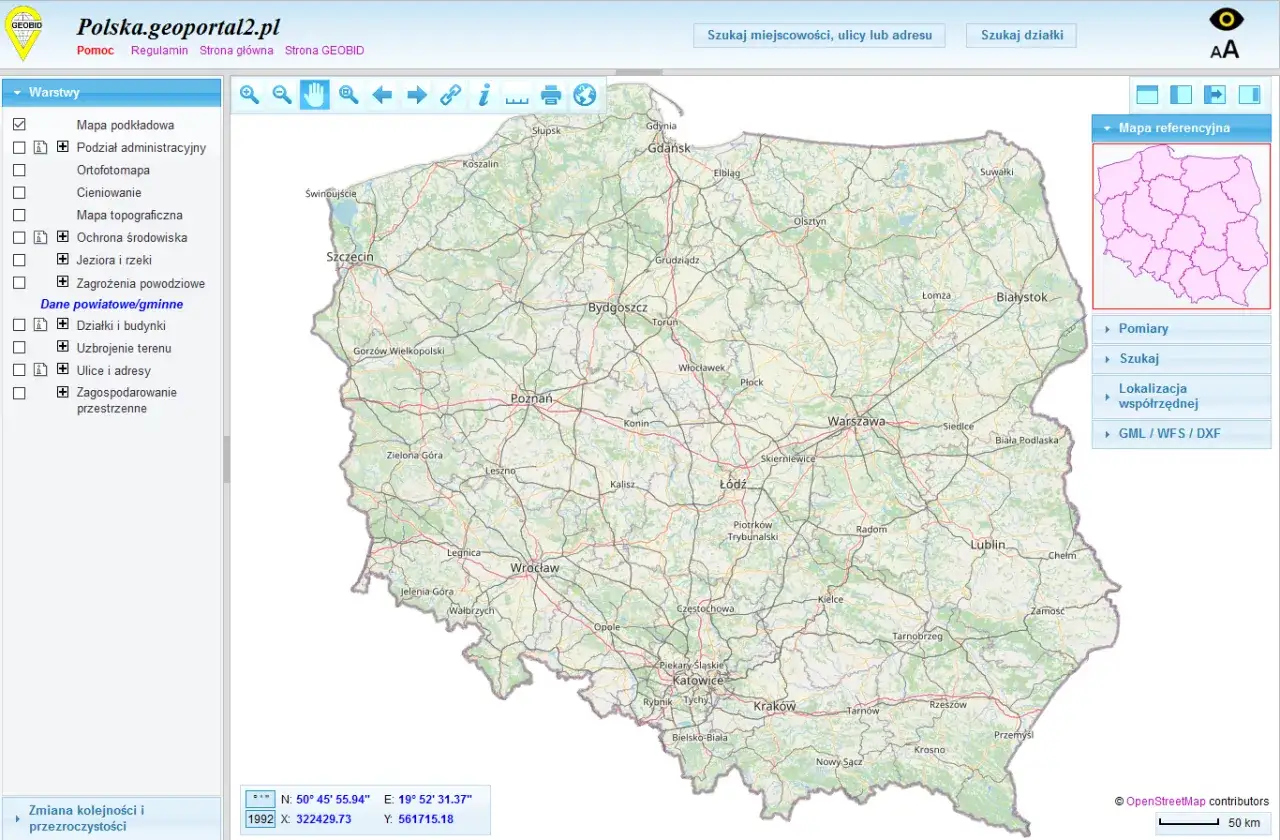The image size is (1280, 840).
Task: Open the Strona GEOBID link
Action: click(324, 50)
